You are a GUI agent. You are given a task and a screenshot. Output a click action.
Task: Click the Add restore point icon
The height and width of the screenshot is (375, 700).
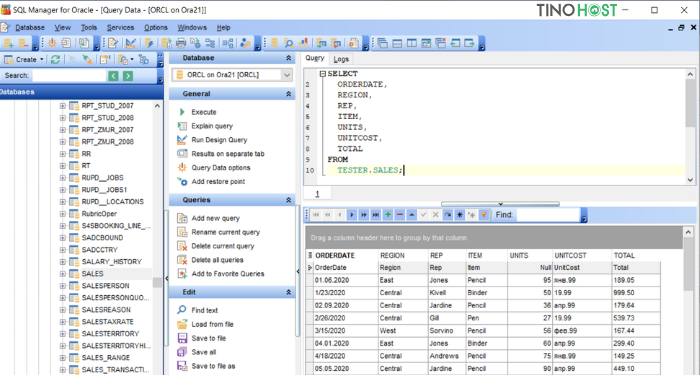pyautogui.click(x=182, y=181)
